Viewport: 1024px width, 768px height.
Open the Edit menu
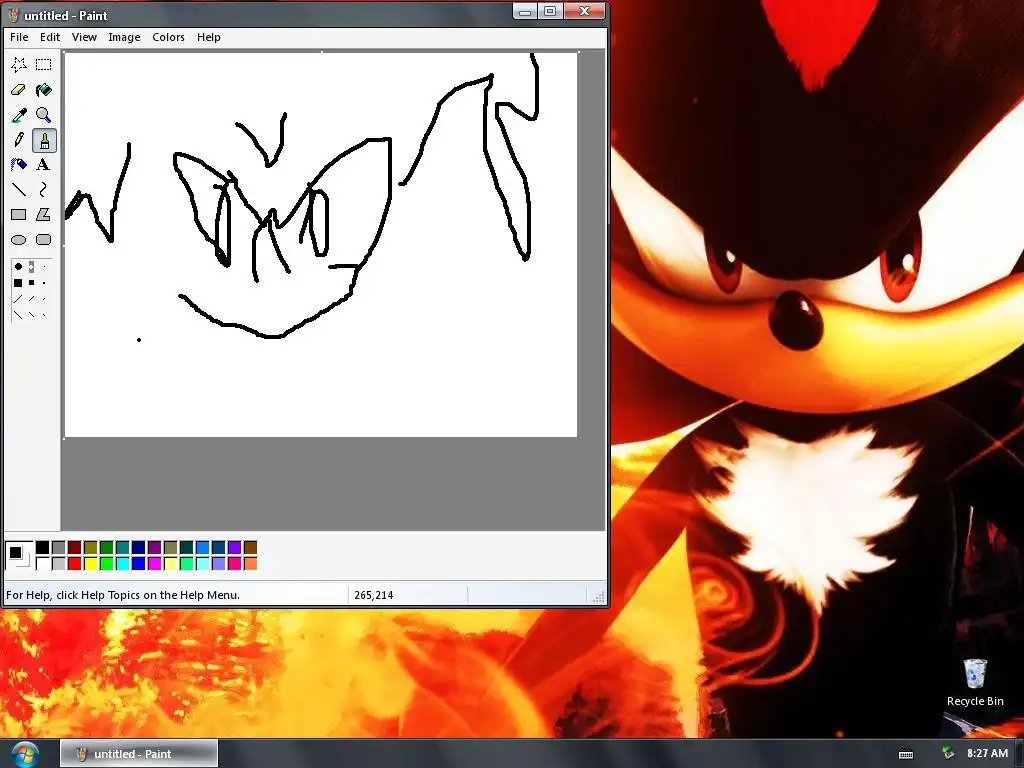tap(50, 37)
